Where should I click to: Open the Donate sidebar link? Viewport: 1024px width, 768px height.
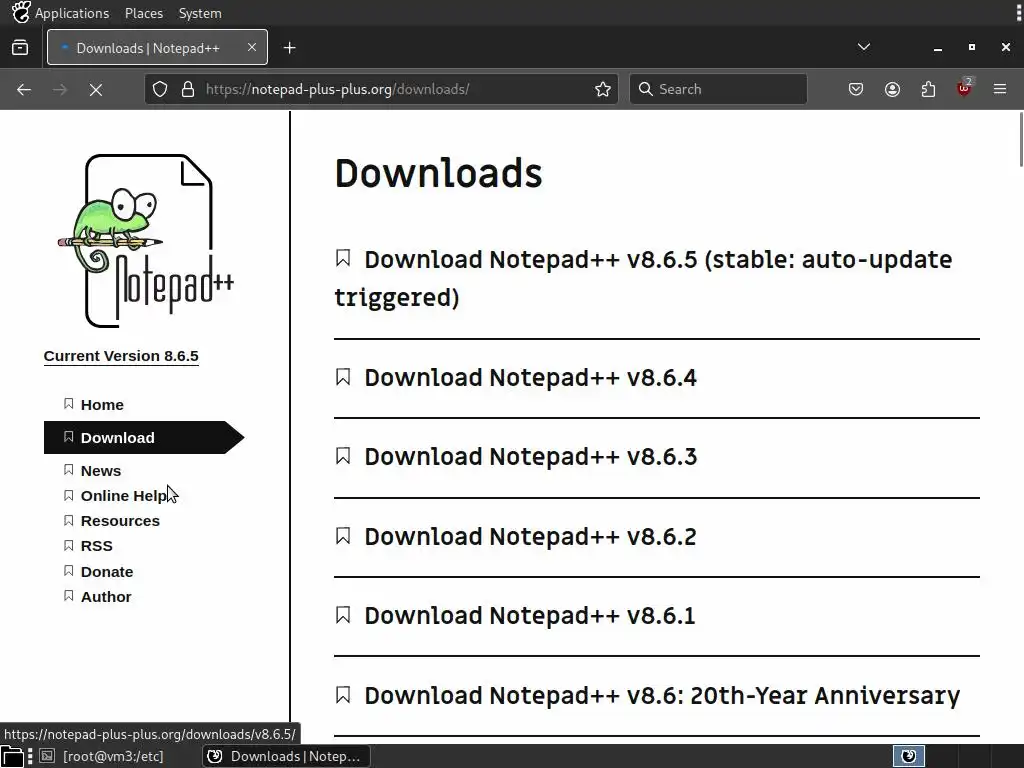pos(107,572)
